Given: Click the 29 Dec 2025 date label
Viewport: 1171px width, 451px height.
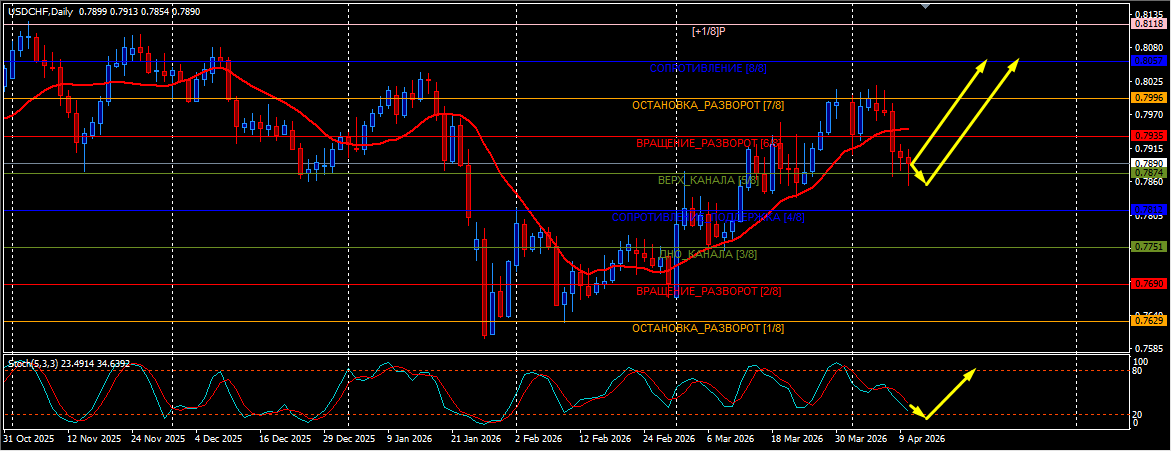Looking at the screenshot, I should pyautogui.click(x=350, y=440).
